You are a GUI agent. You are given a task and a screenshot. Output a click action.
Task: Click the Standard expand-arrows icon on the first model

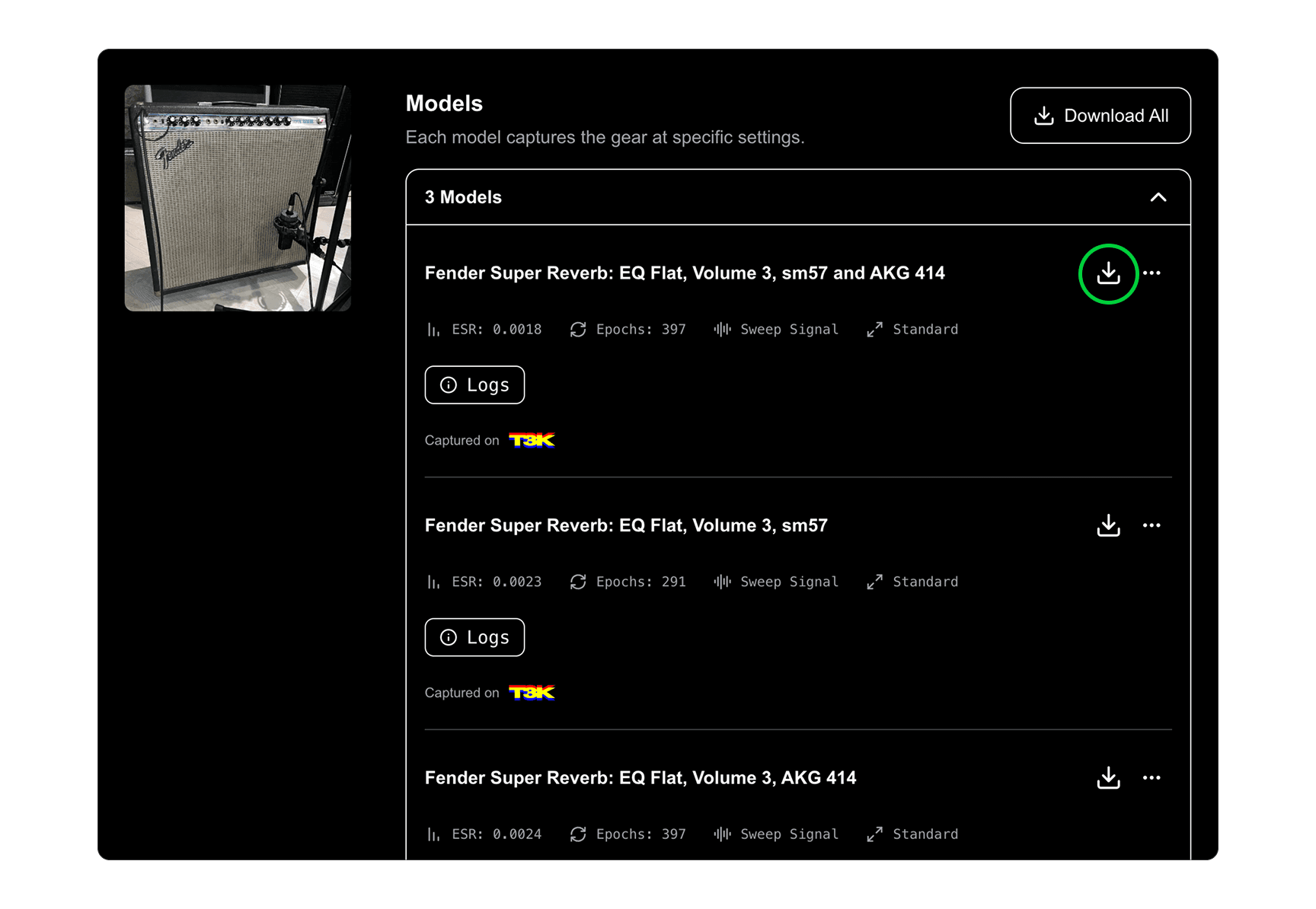[x=874, y=329]
